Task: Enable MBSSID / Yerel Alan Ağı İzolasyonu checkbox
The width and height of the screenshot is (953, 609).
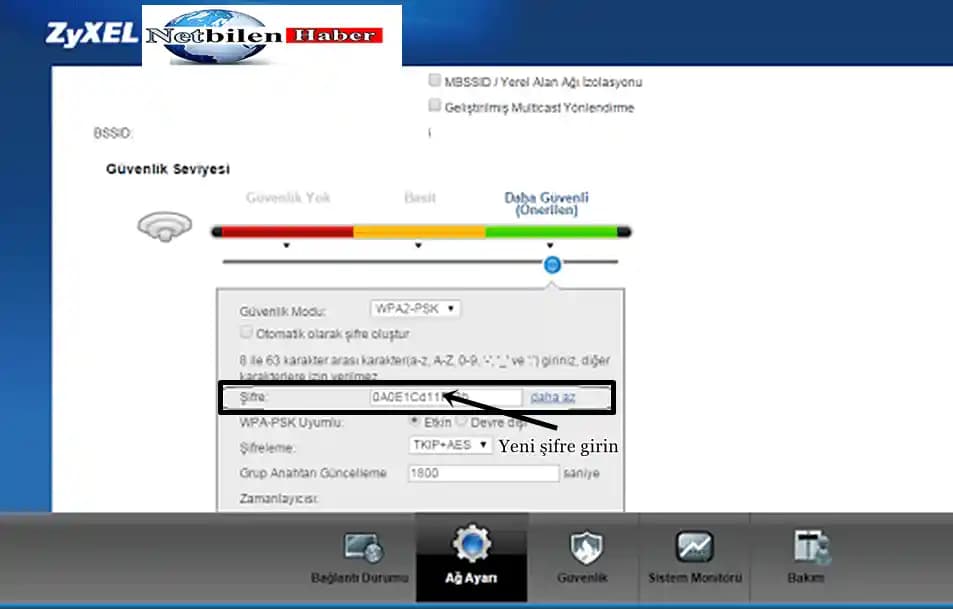Action: click(x=435, y=81)
